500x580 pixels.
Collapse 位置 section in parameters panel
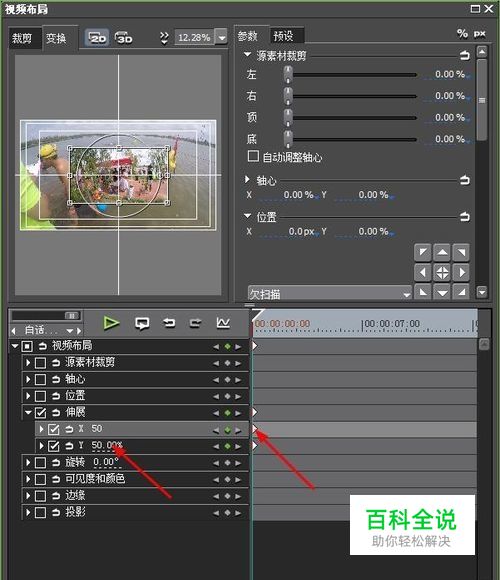pos(247,216)
